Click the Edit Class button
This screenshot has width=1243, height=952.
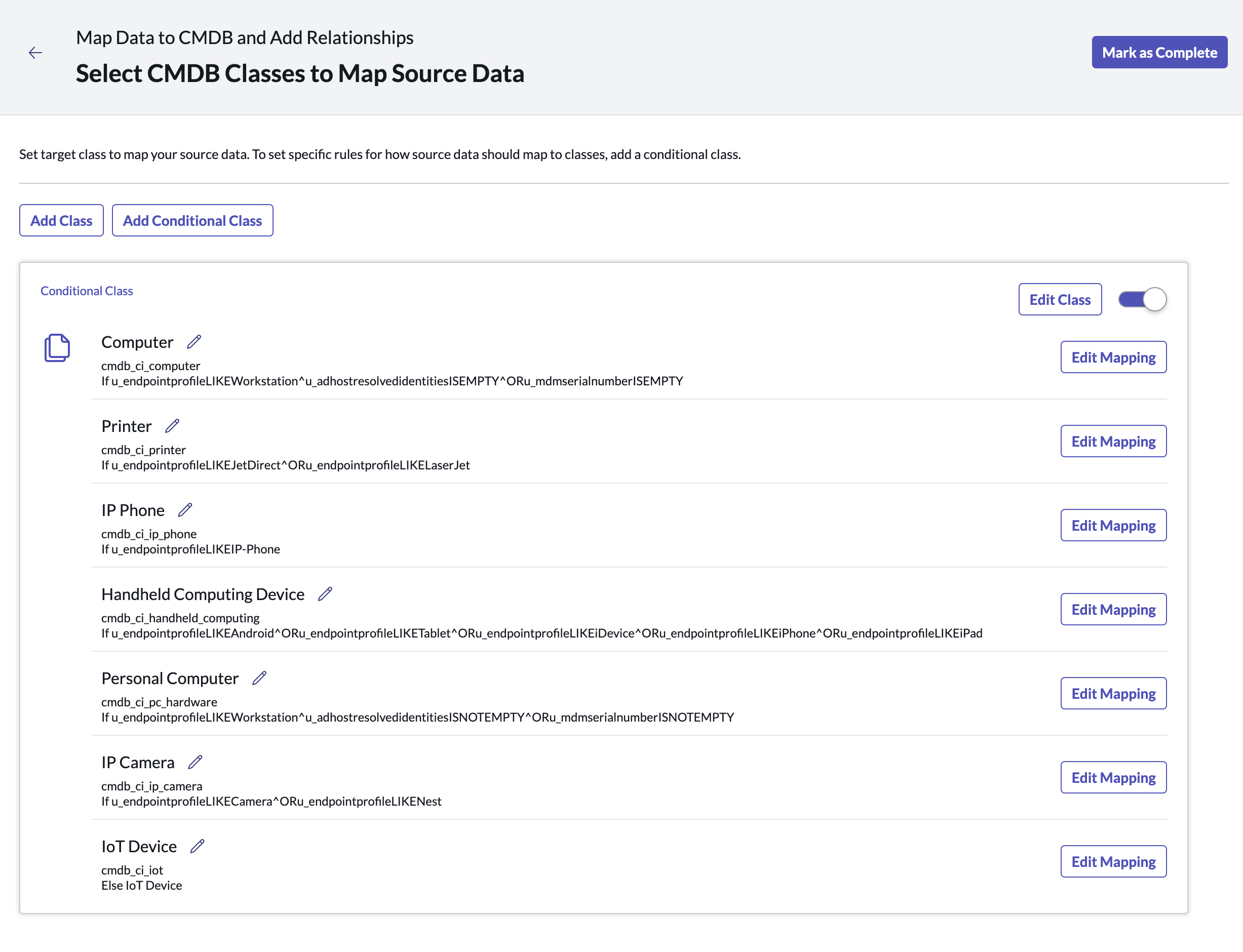[1059, 299]
